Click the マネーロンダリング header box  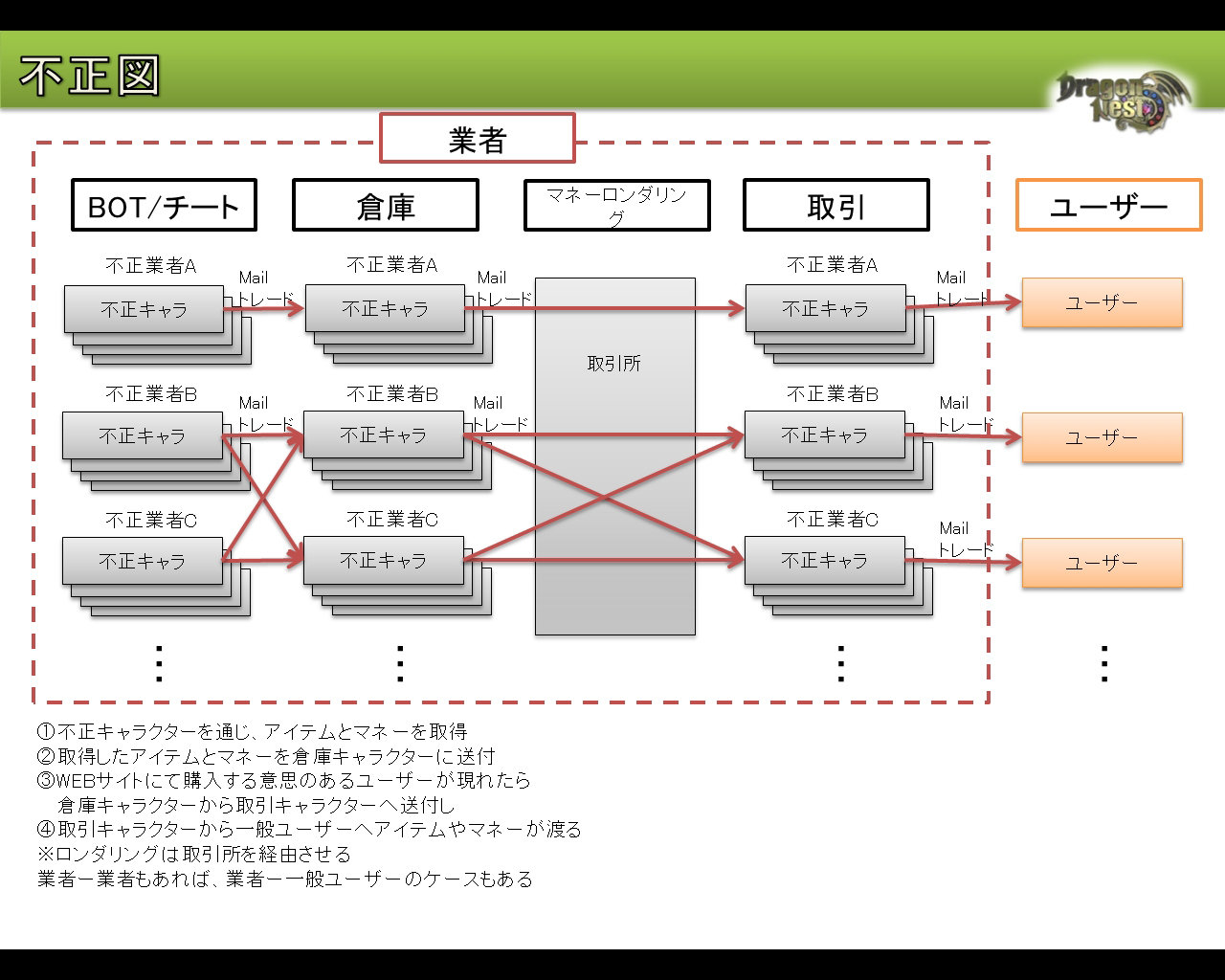(x=616, y=206)
